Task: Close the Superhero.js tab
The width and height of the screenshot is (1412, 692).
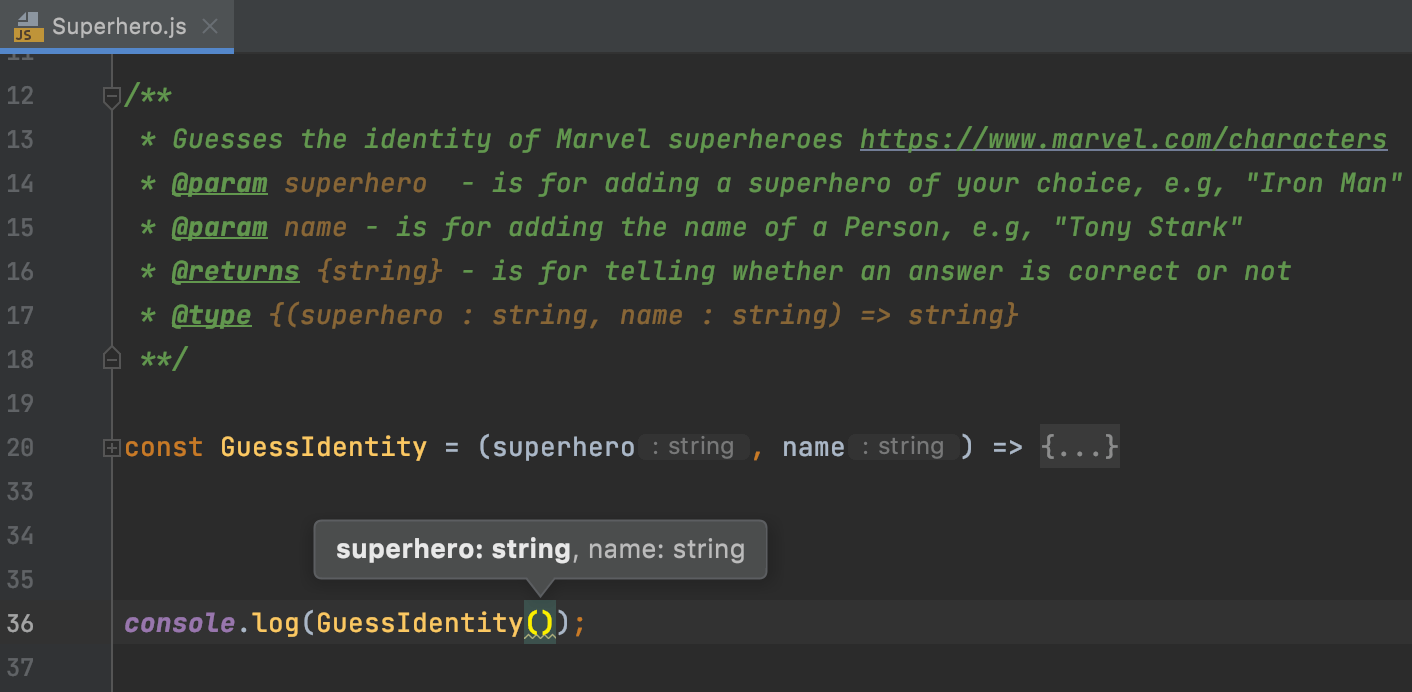Action: [209, 27]
